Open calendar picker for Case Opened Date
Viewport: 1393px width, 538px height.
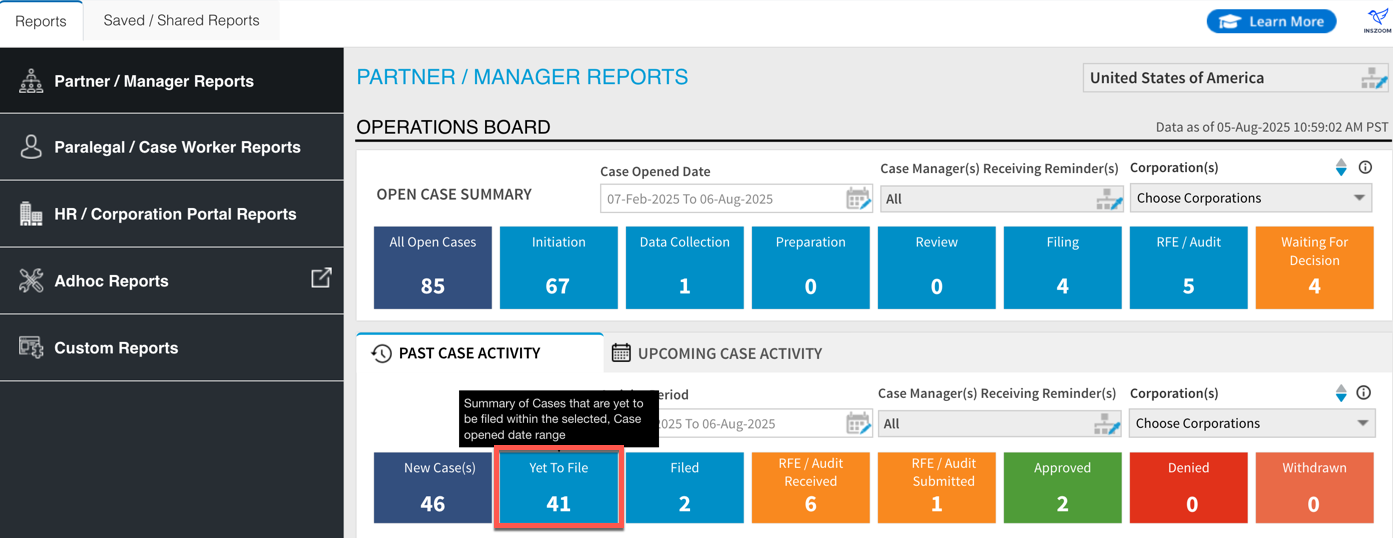857,199
